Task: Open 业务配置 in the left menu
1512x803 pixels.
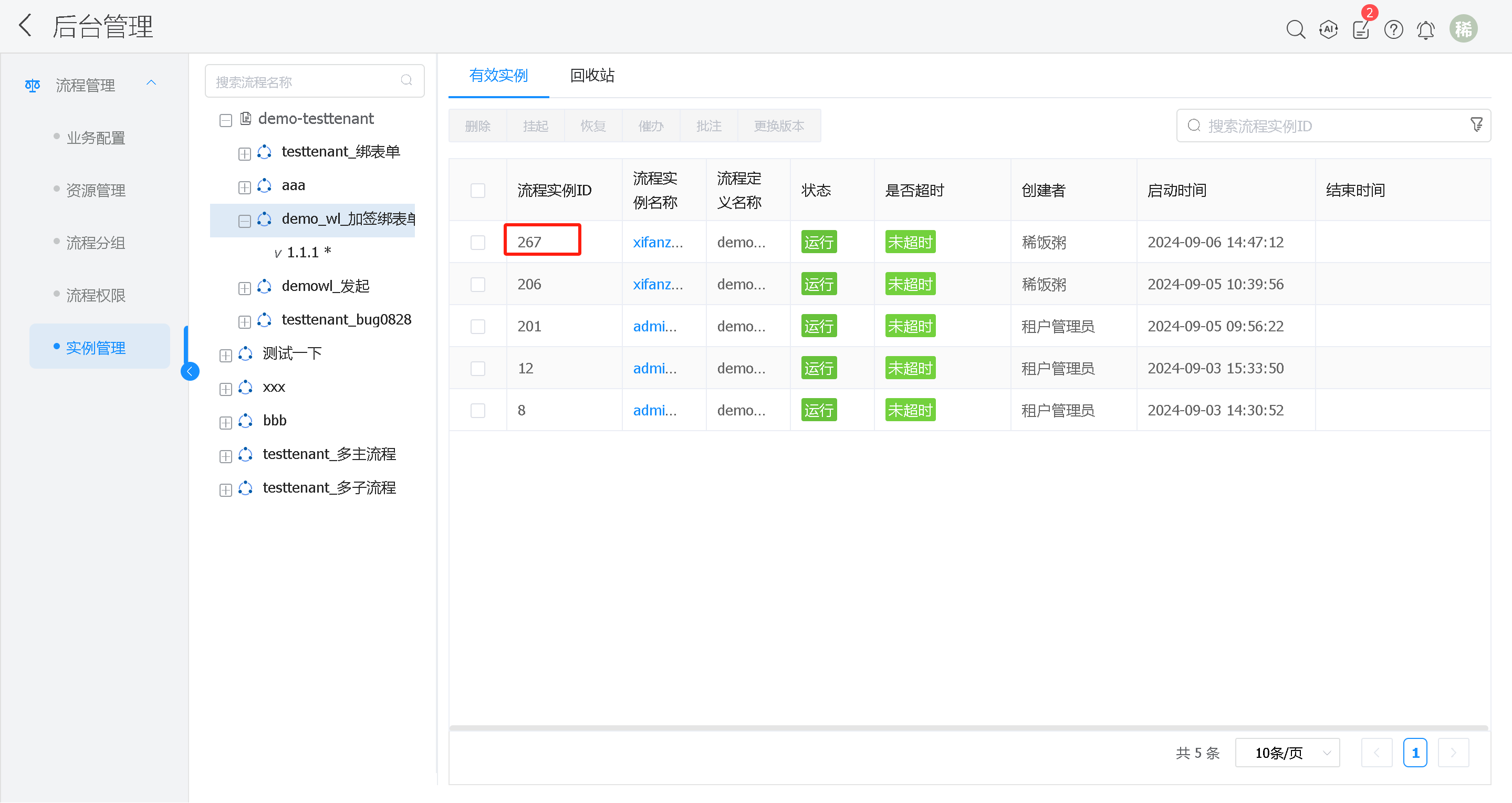Action: click(x=96, y=138)
